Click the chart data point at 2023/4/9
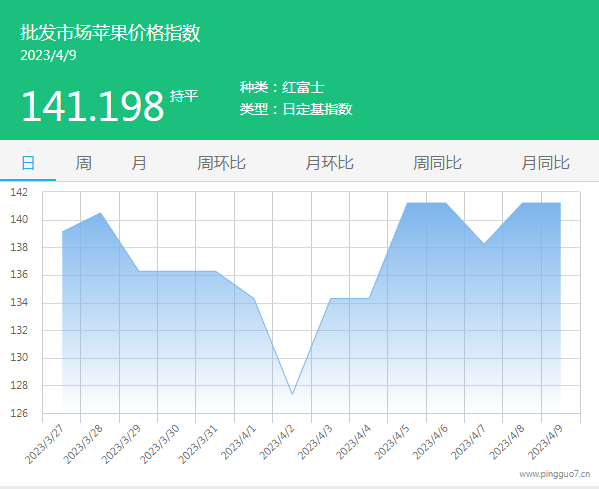This screenshot has width=599, height=489. pos(560,203)
